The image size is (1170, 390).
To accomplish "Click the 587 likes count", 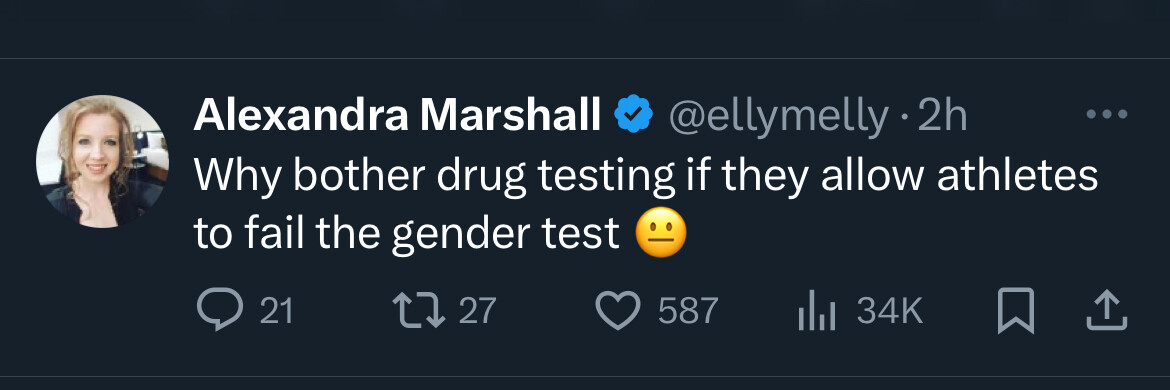I will (688, 311).
